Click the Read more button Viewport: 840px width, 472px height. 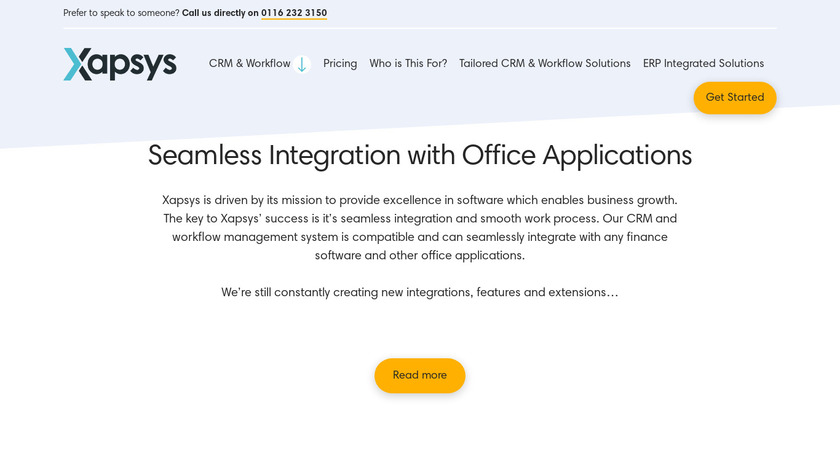pyautogui.click(x=419, y=375)
